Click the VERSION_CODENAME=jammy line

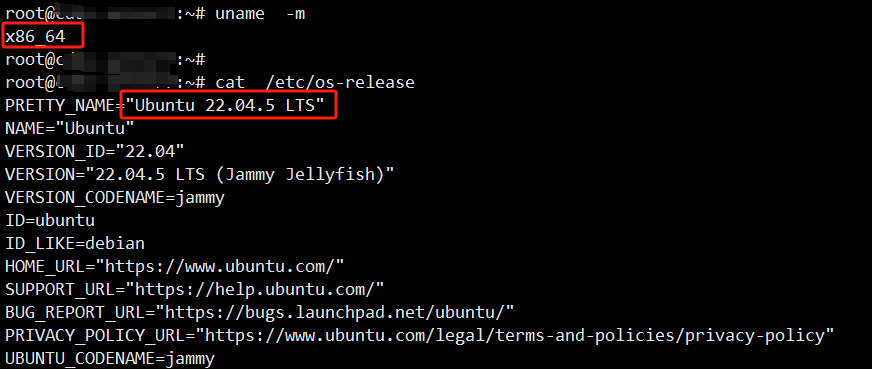(115, 198)
